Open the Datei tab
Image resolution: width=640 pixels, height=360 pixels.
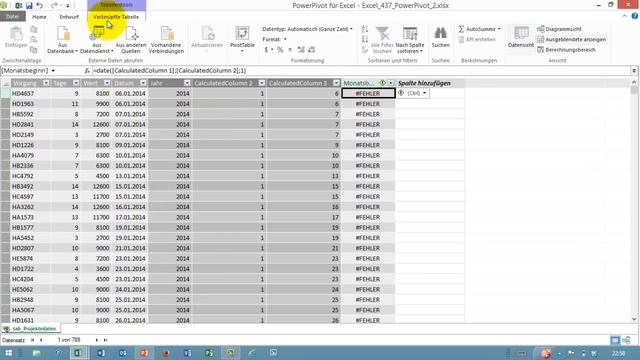[12, 17]
